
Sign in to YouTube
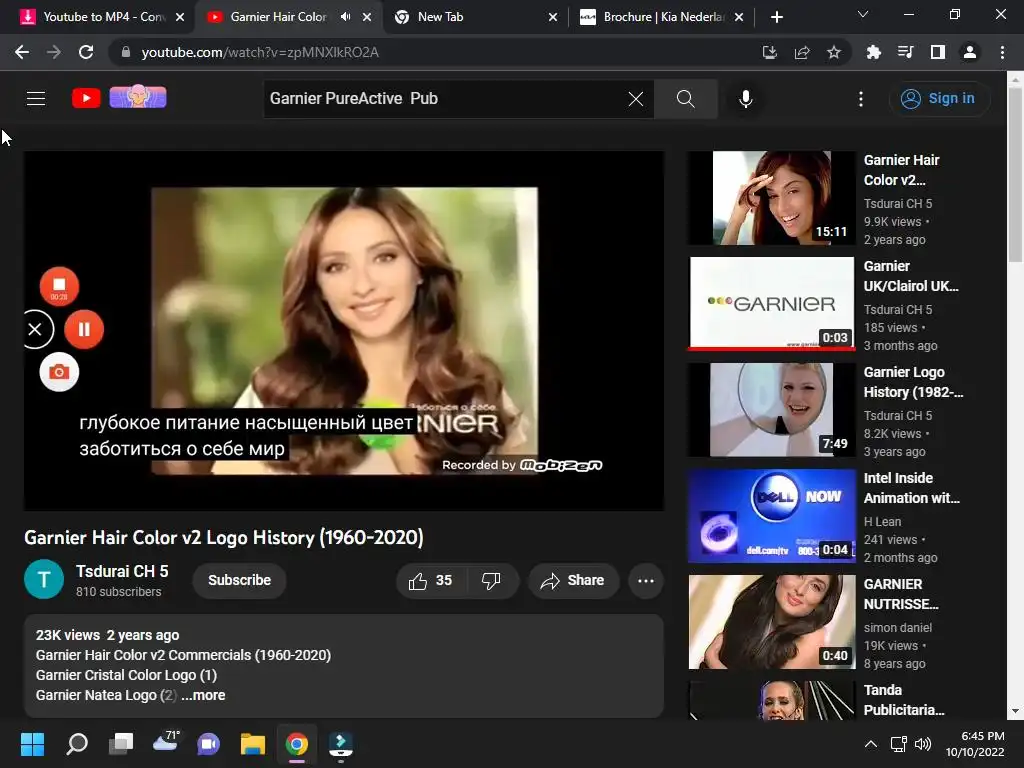tap(938, 99)
